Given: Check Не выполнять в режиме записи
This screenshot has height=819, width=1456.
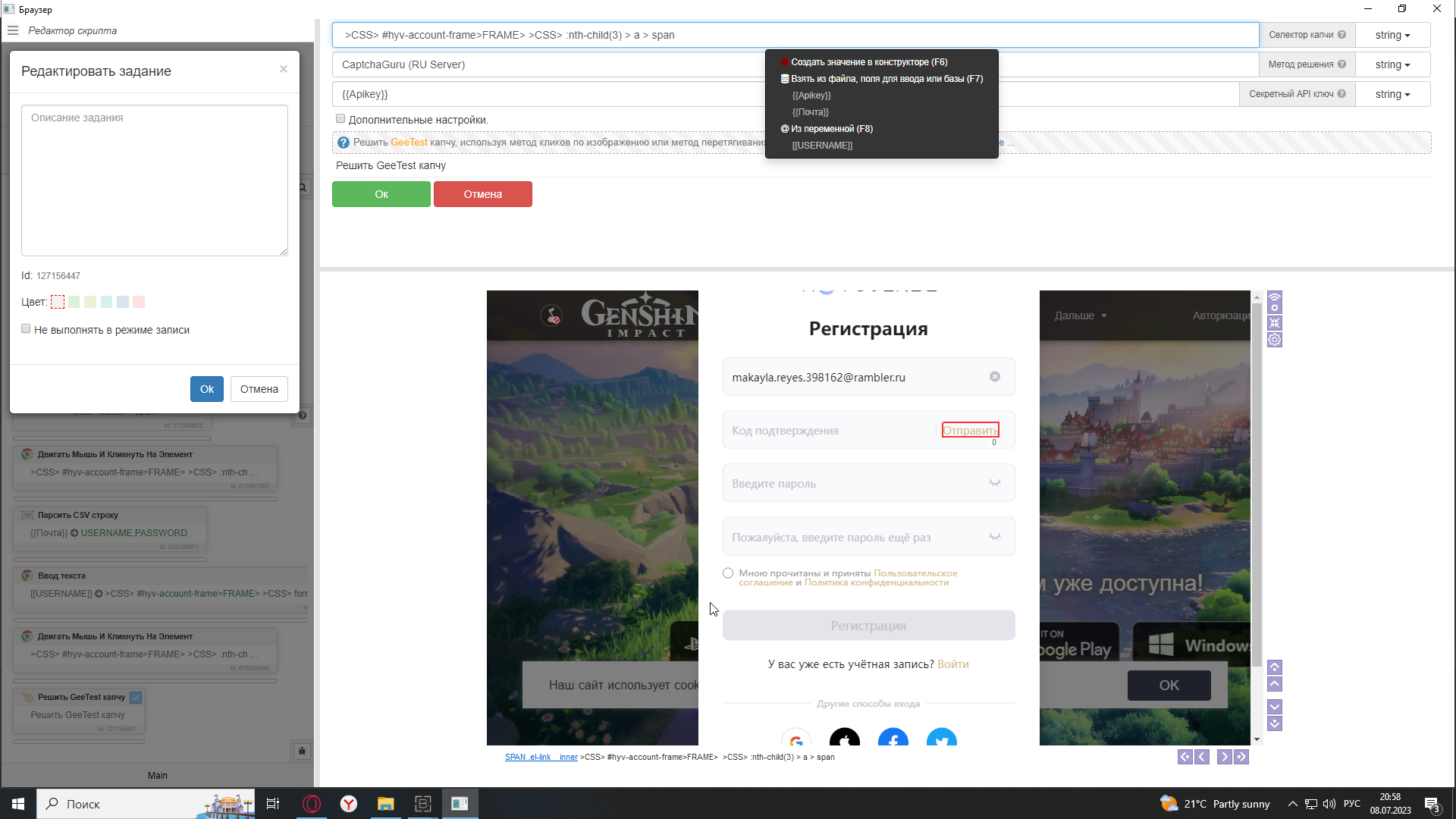Looking at the screenshot, I should click(x=26, y=329).
